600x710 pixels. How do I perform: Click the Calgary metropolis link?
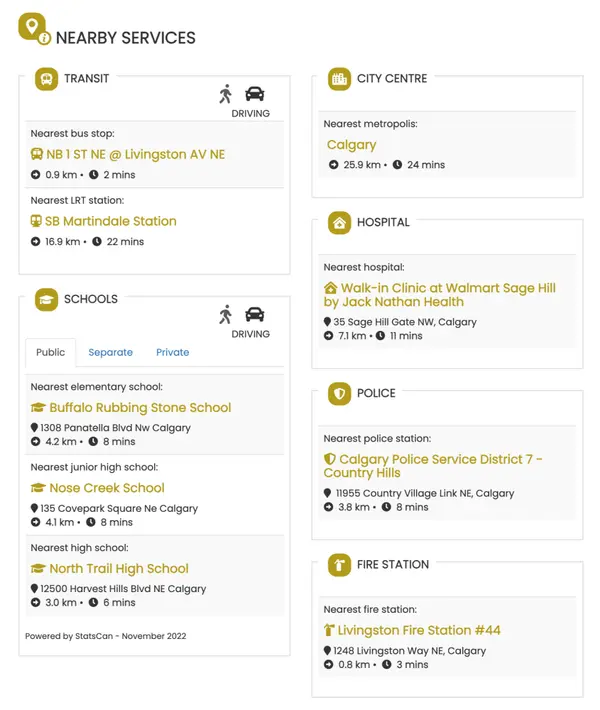[351, 145]
